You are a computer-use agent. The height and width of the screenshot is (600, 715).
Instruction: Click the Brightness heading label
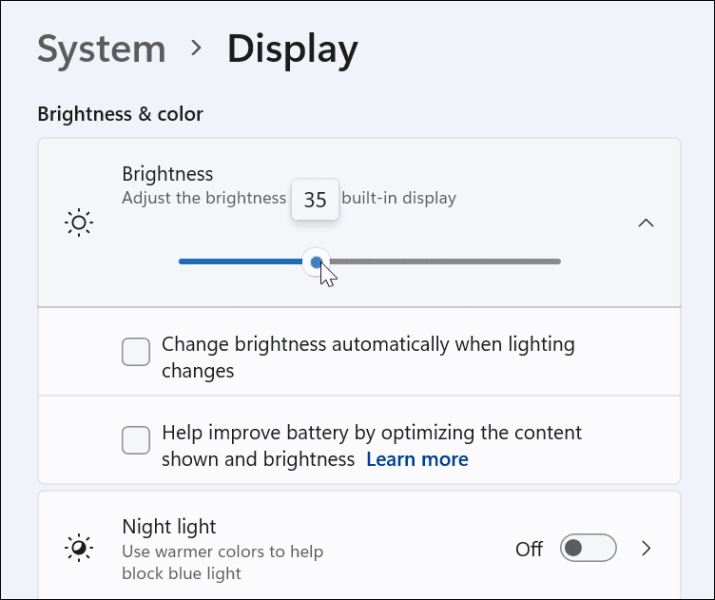click(167, 174)
